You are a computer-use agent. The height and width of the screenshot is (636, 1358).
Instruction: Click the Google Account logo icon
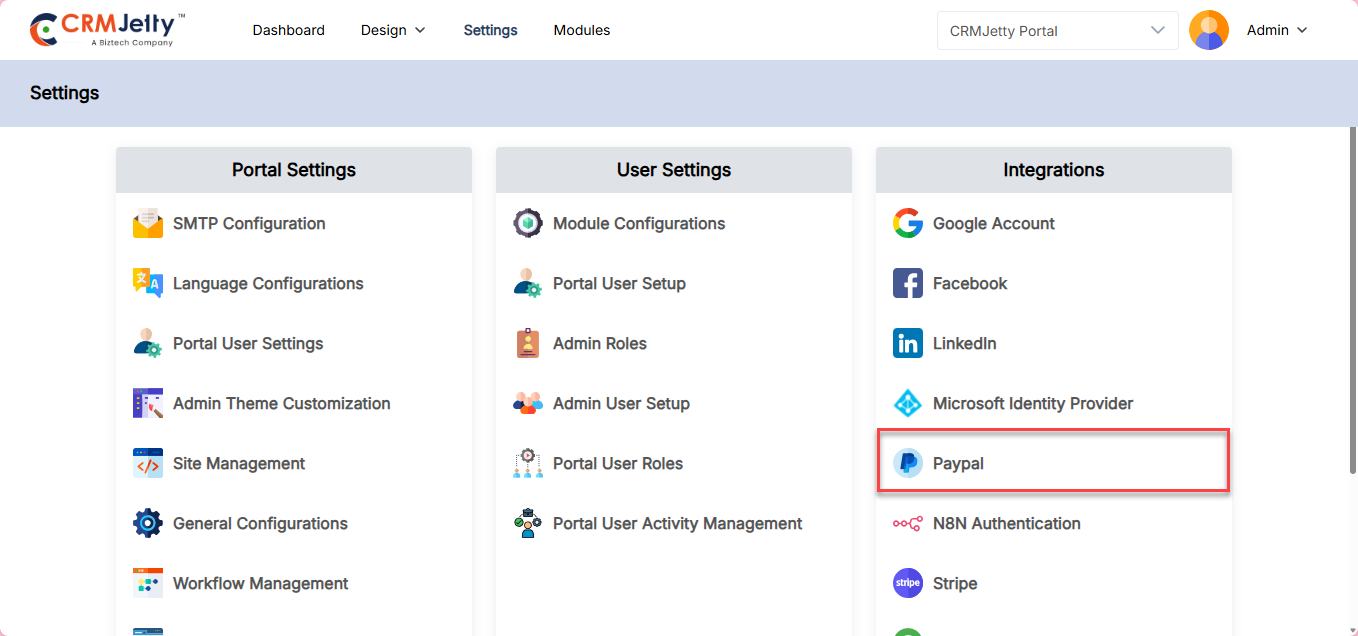(908, 224)
